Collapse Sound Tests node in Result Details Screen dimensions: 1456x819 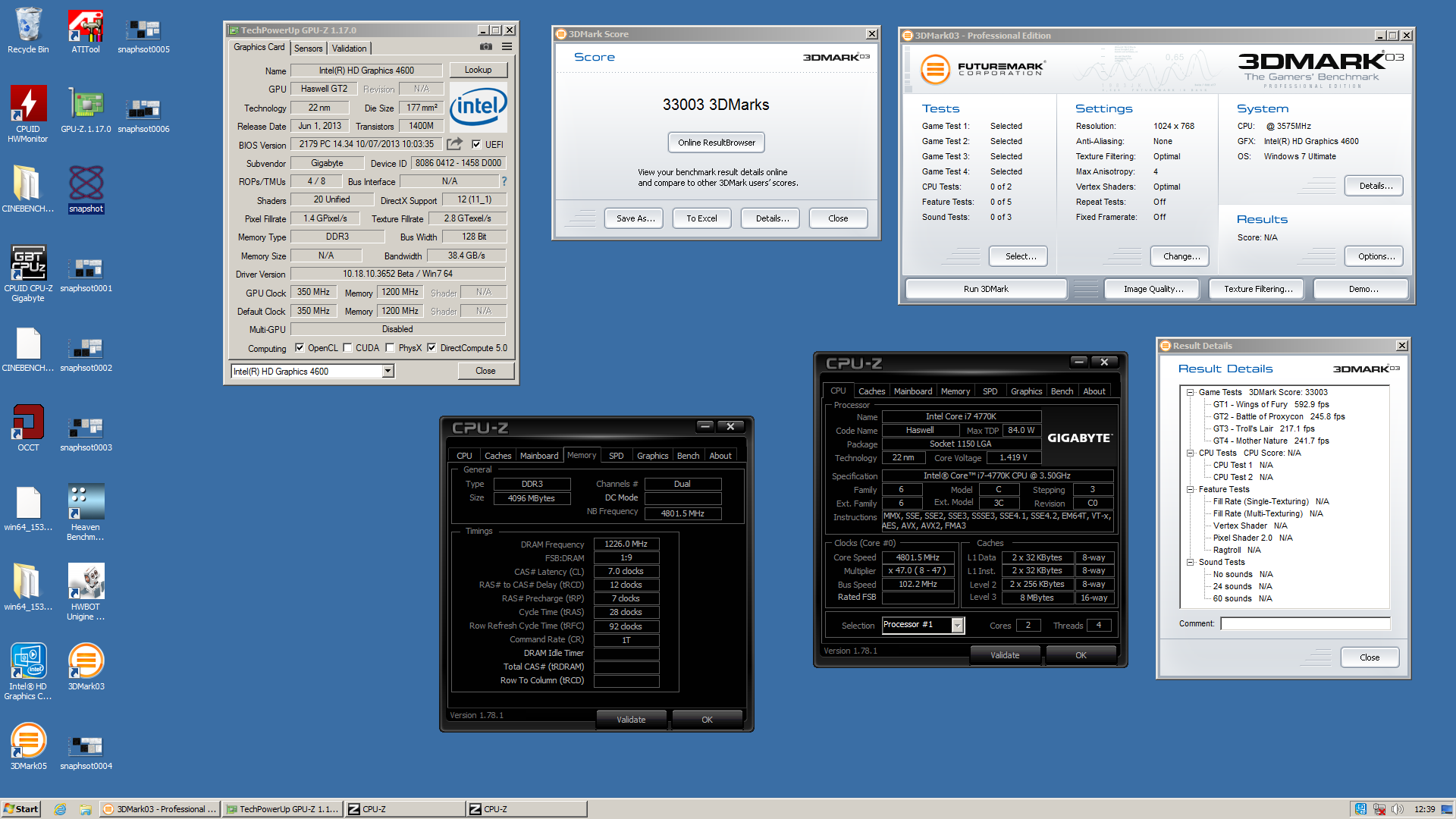[1191, 562]
